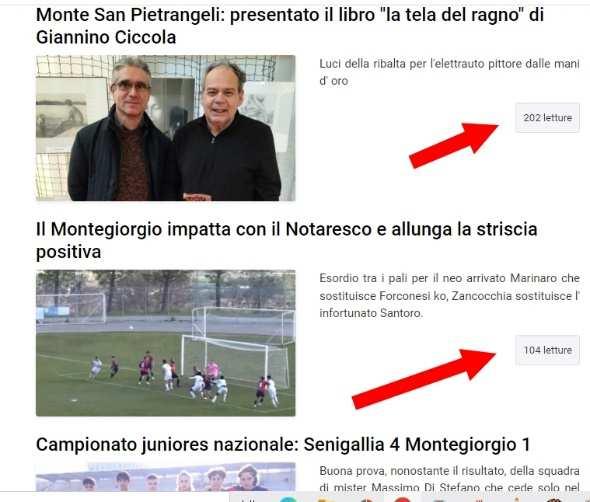The height and width of the screenshot is (502, 590).
Task: Click the dark icon at taskbar's right end
Action: tap(554, 500)
